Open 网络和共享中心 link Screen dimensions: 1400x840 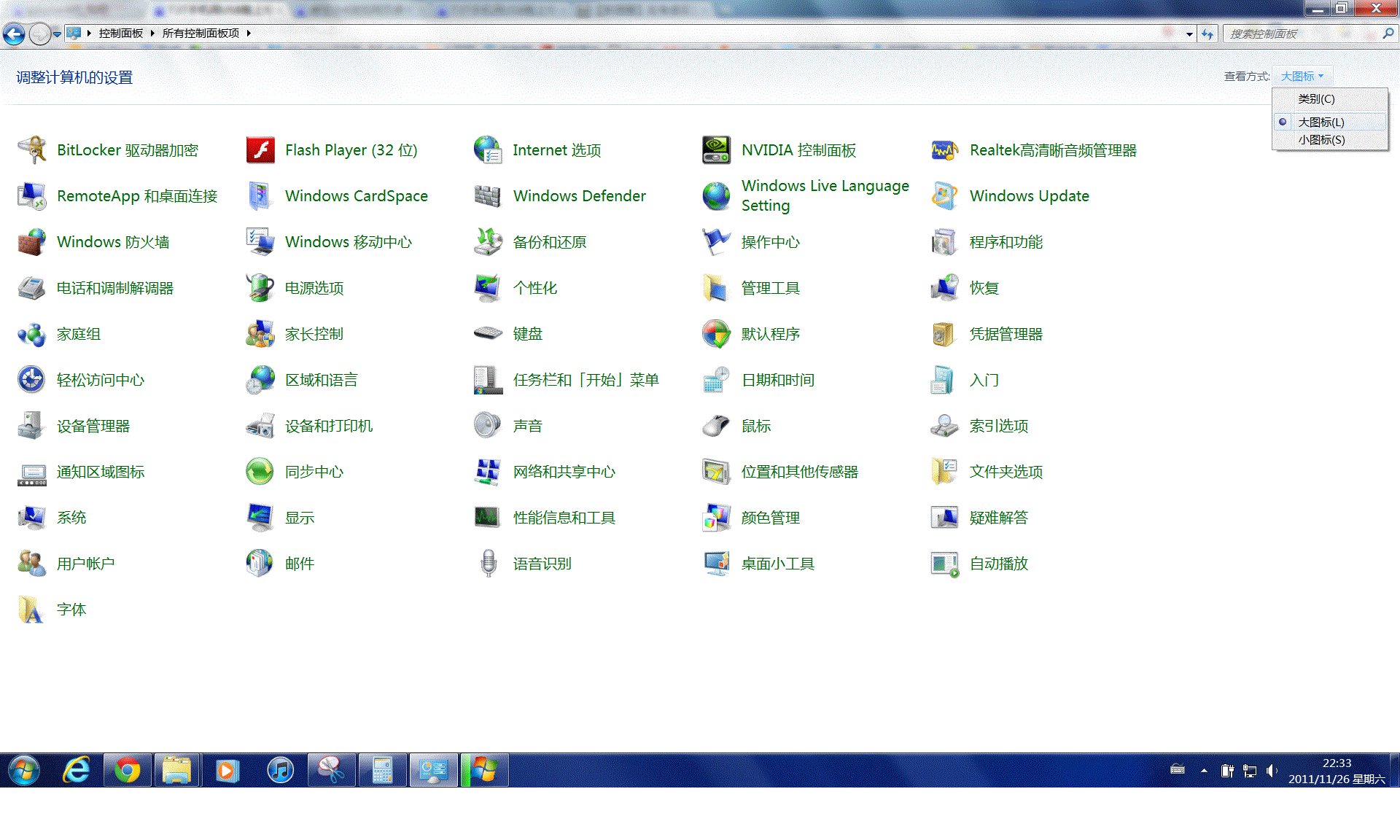564,472
